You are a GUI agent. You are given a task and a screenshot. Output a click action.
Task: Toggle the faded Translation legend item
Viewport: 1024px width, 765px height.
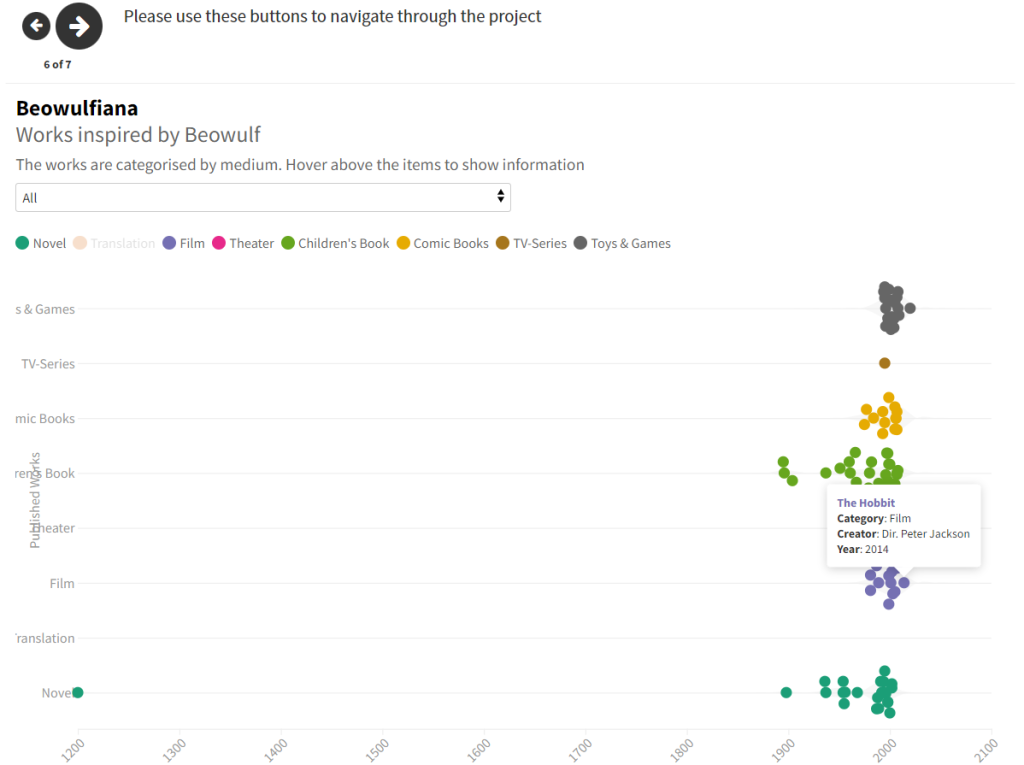tap(115, 243)
